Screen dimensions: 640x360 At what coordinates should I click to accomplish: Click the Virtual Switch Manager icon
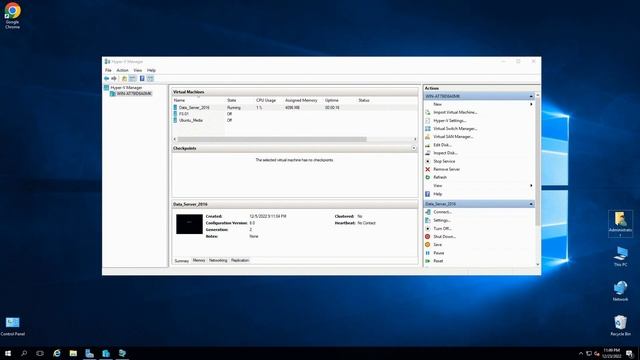[x=428, y=129]
